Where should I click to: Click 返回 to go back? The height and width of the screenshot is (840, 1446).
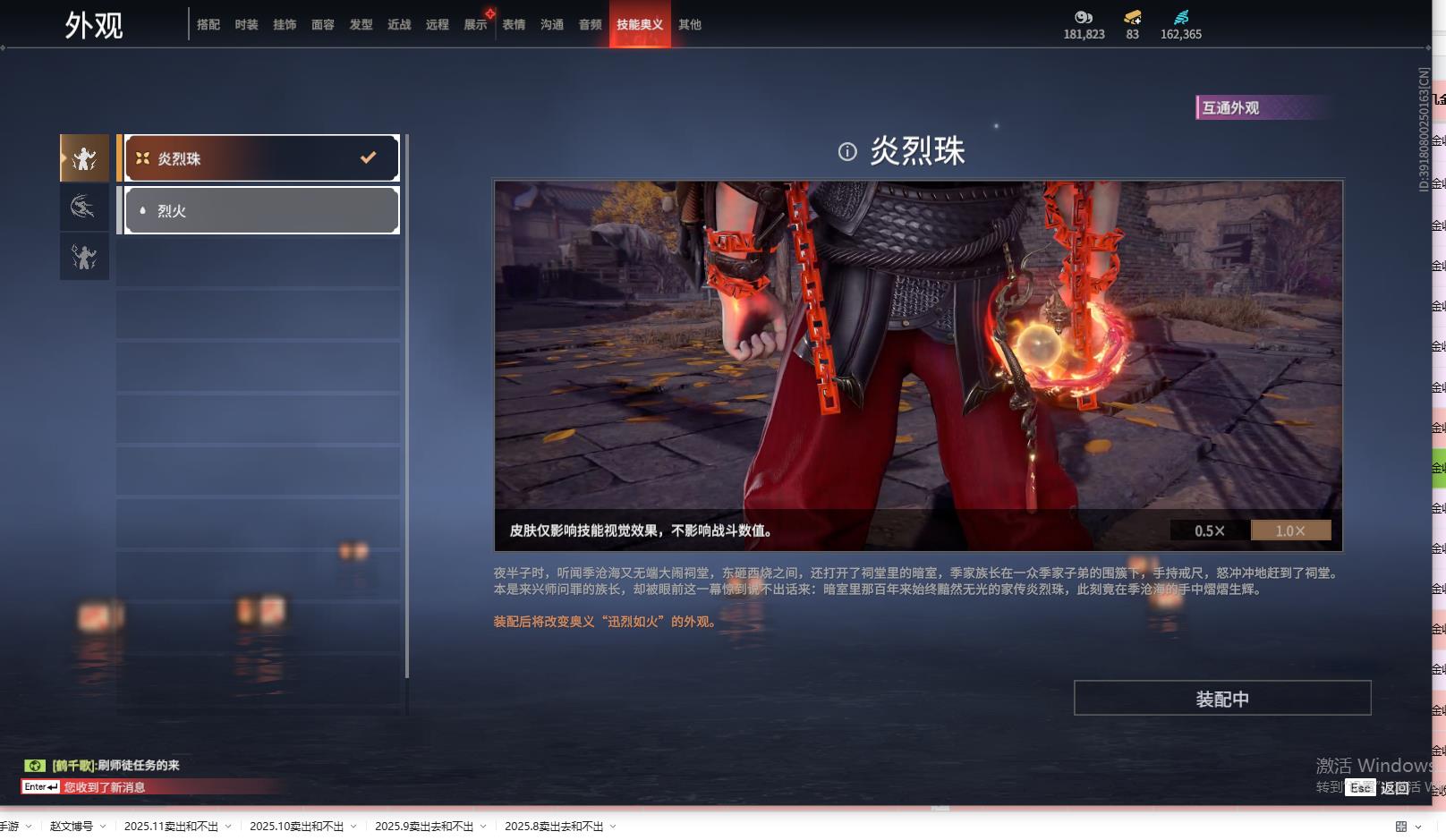pos(1395,787)
